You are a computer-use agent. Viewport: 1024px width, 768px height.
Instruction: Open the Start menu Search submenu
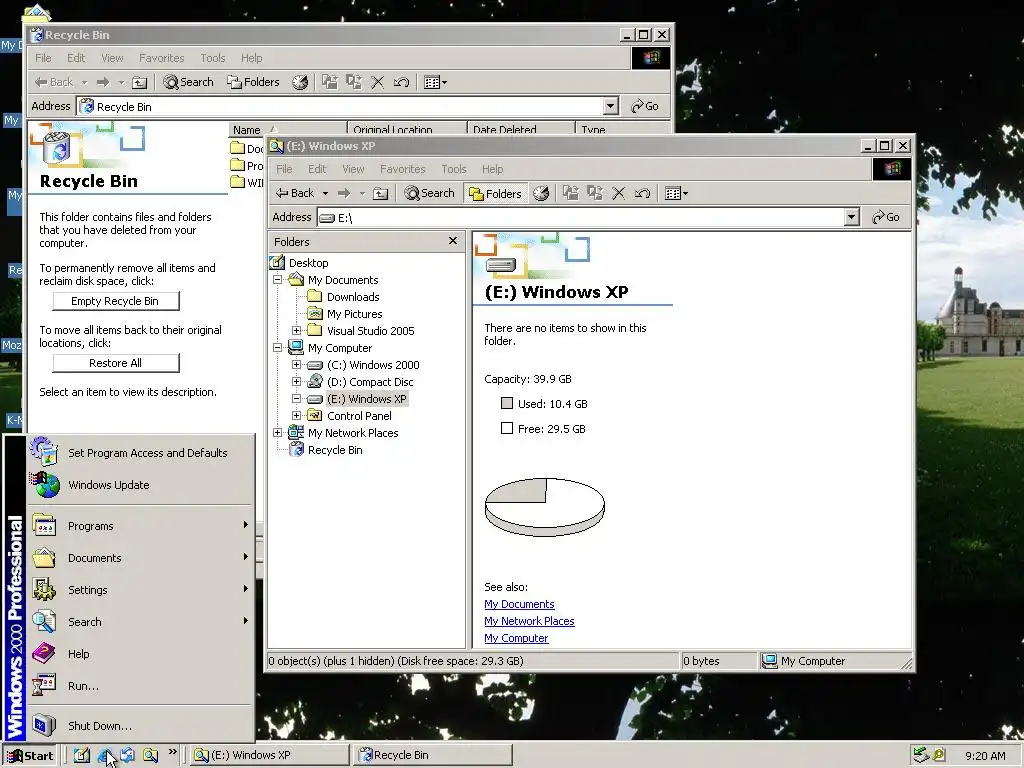[x=140, y=622]
